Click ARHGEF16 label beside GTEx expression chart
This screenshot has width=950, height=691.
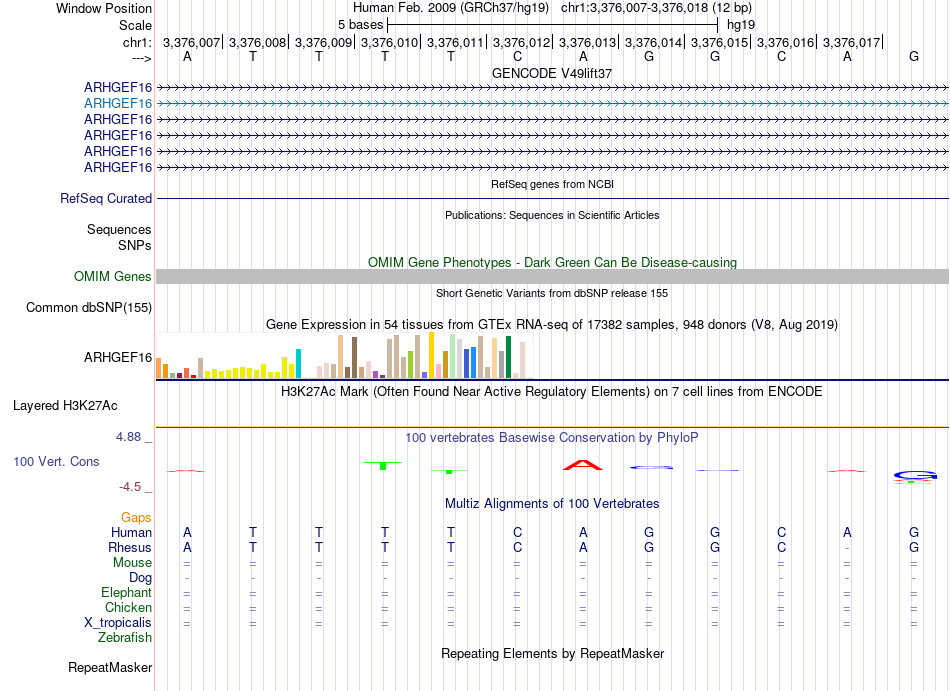coord(118,357)
